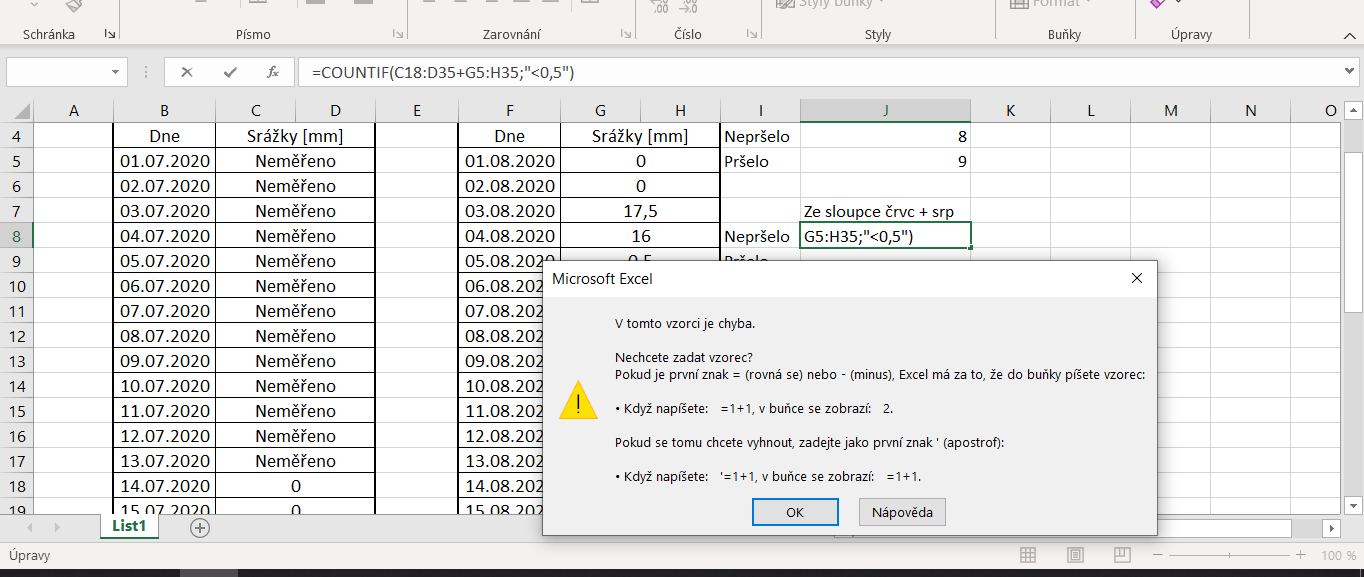
Task: Switch to Page Break Preview icon
Action: (1122, 555)
